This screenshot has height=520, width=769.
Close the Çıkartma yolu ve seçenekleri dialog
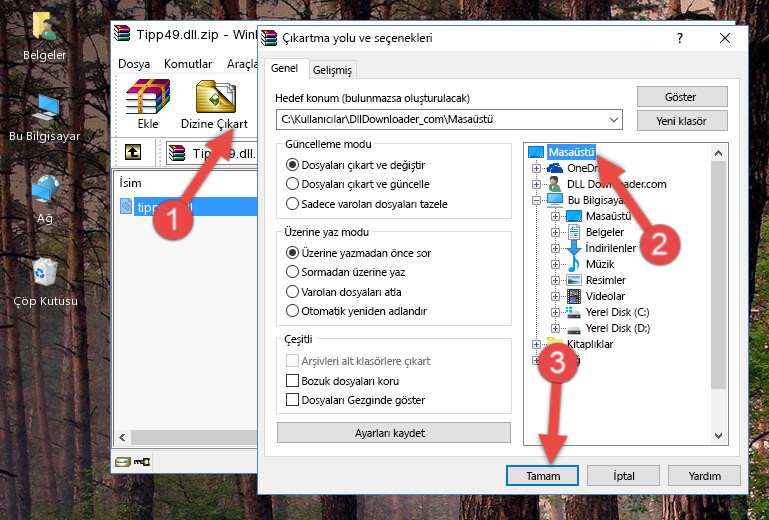725,38
